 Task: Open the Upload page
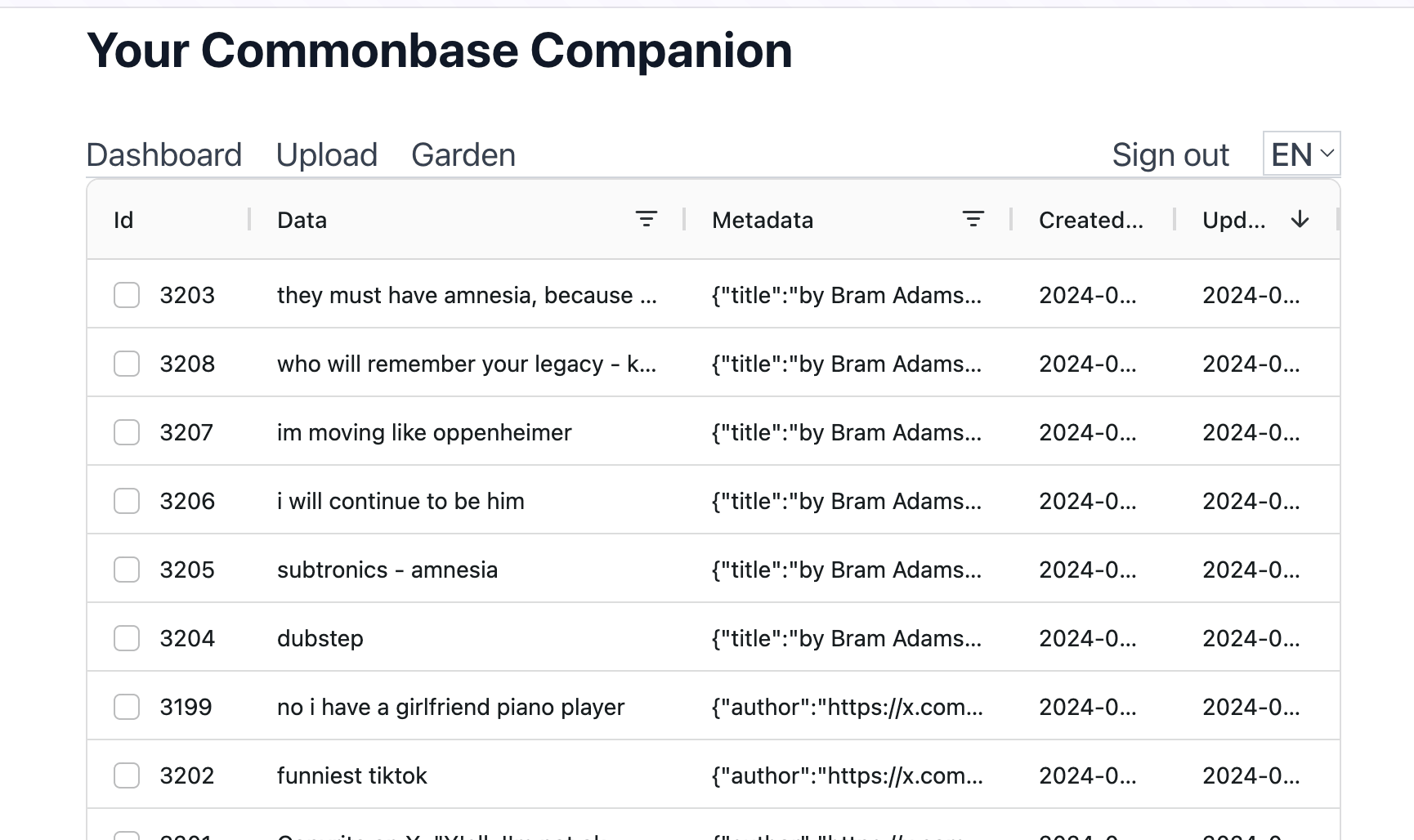(326, 154)
